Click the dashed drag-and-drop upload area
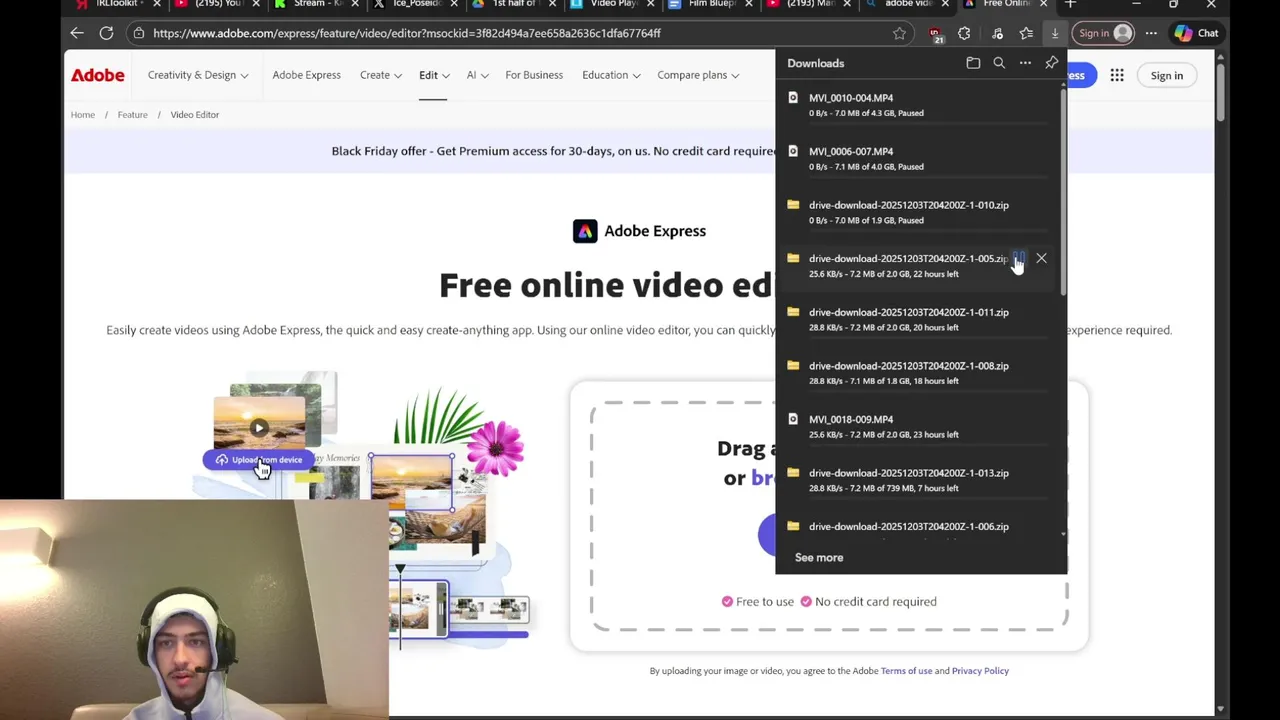Screen dimensions: 1280x720 [830, 516]
